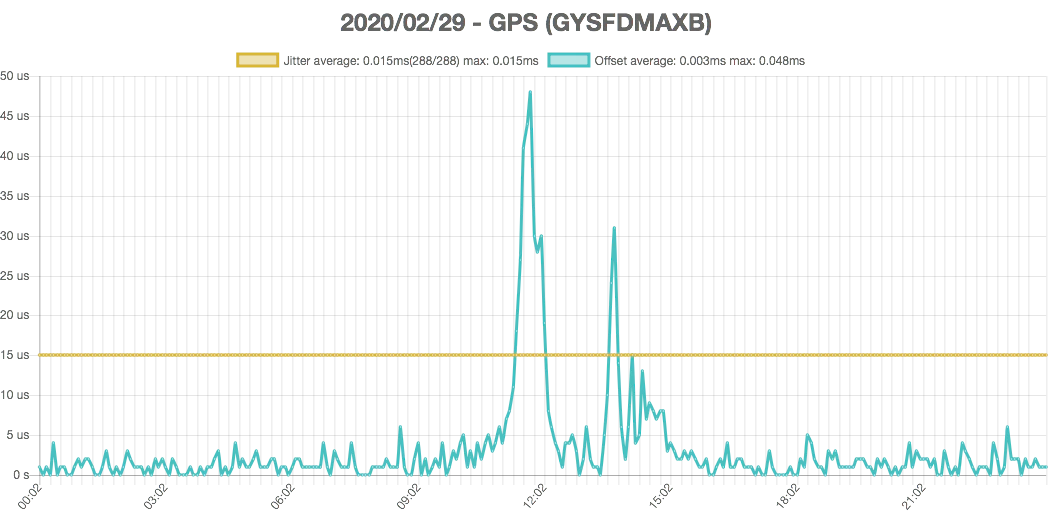Click the 35 us y-axis label
This screenshot has width=1053, height=526.
(x=15, y=196)
